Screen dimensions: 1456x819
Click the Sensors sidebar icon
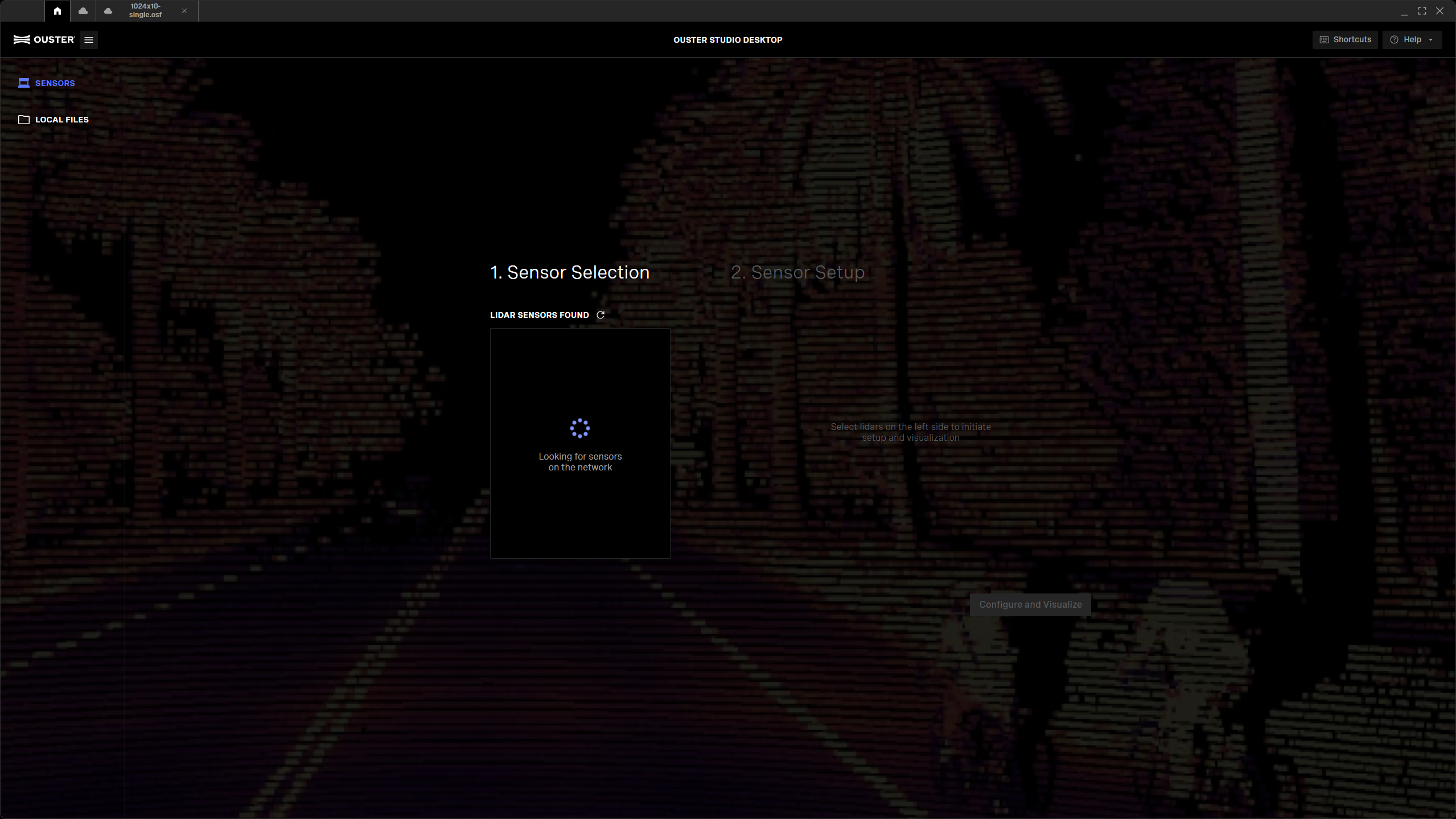tap(23, 83)
